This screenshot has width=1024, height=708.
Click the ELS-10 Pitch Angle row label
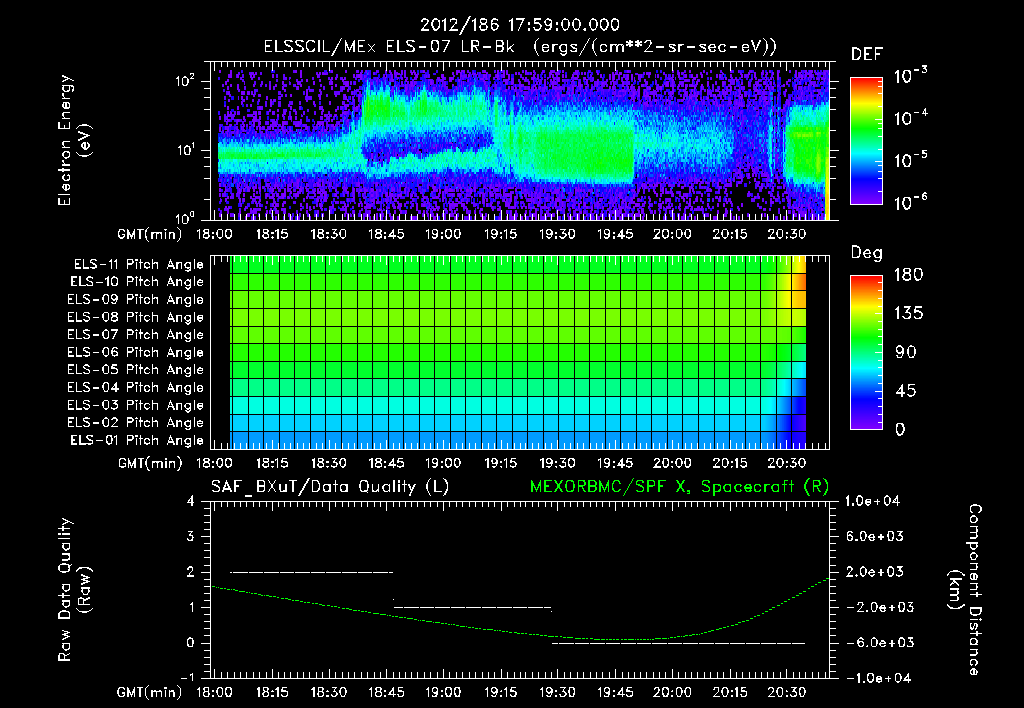tap(137, 282)
